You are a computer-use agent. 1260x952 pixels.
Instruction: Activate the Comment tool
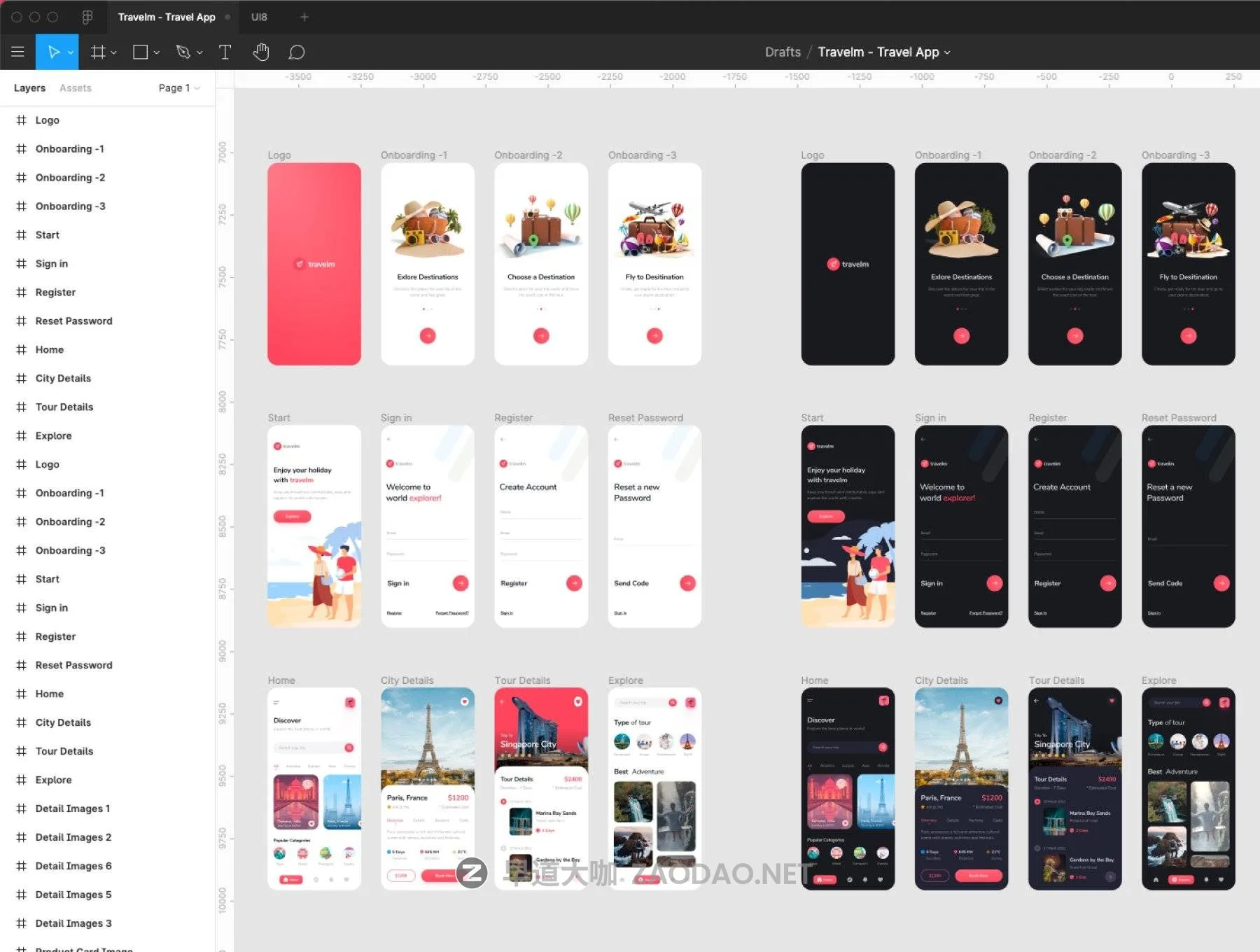pos(297,52)
